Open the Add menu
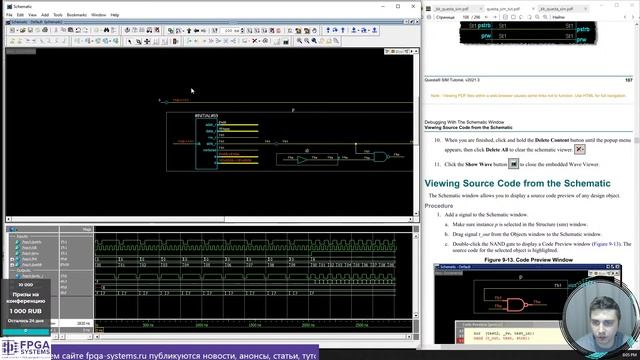Image resolution: width=640 pixels, height=360 pixels. (45, 15)
